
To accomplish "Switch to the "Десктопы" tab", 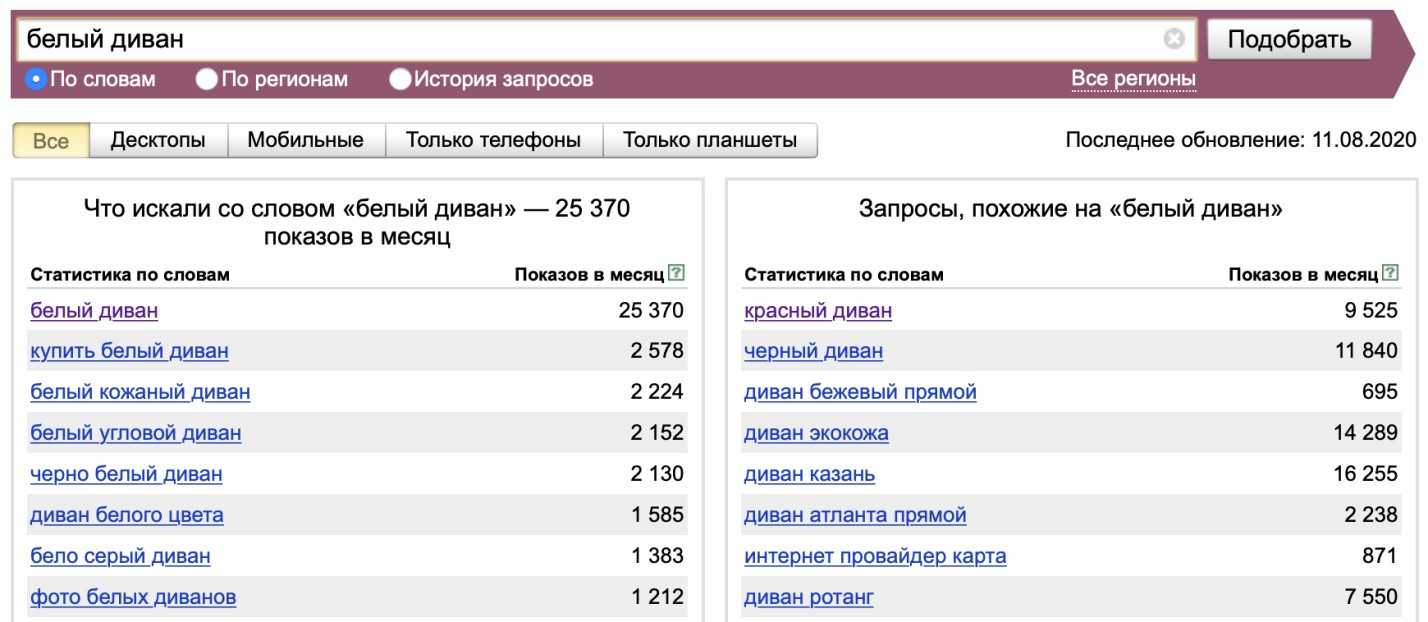I will click(x=158, y=141).
